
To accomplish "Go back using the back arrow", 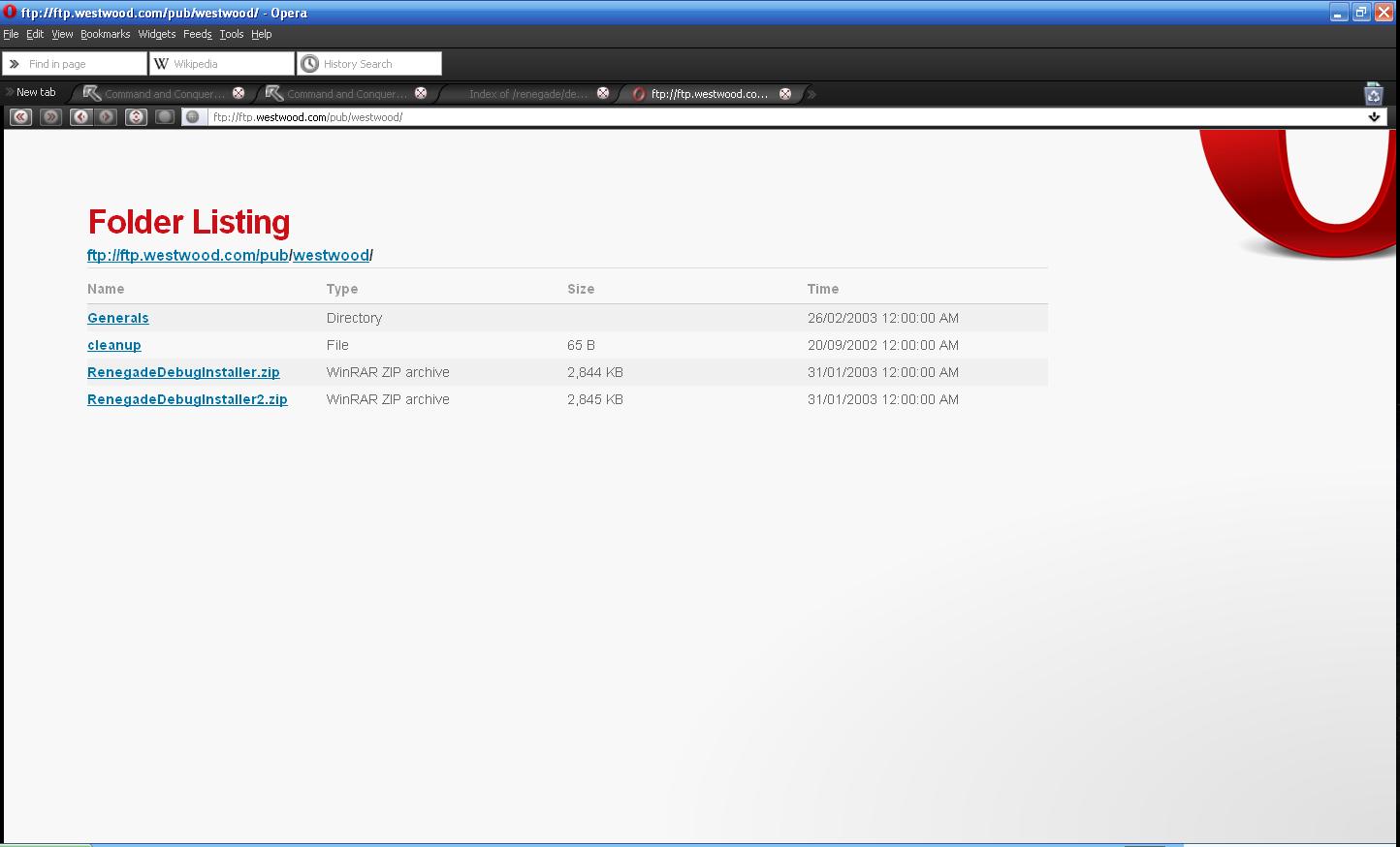I will tap(81, 117).
